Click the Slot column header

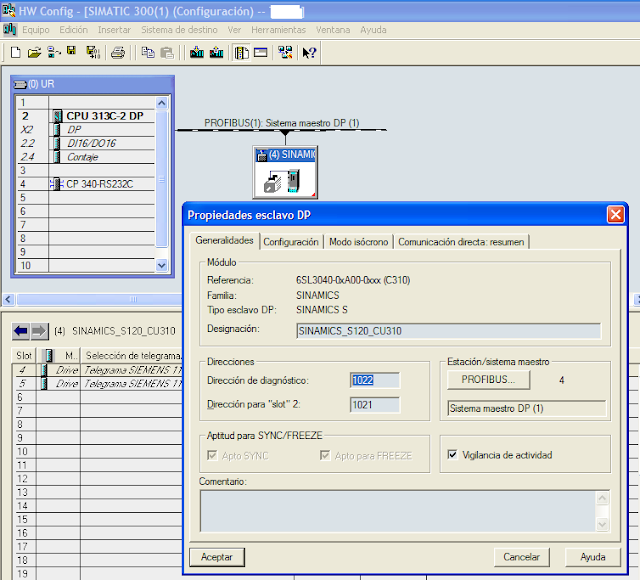[x=24, y=356]
